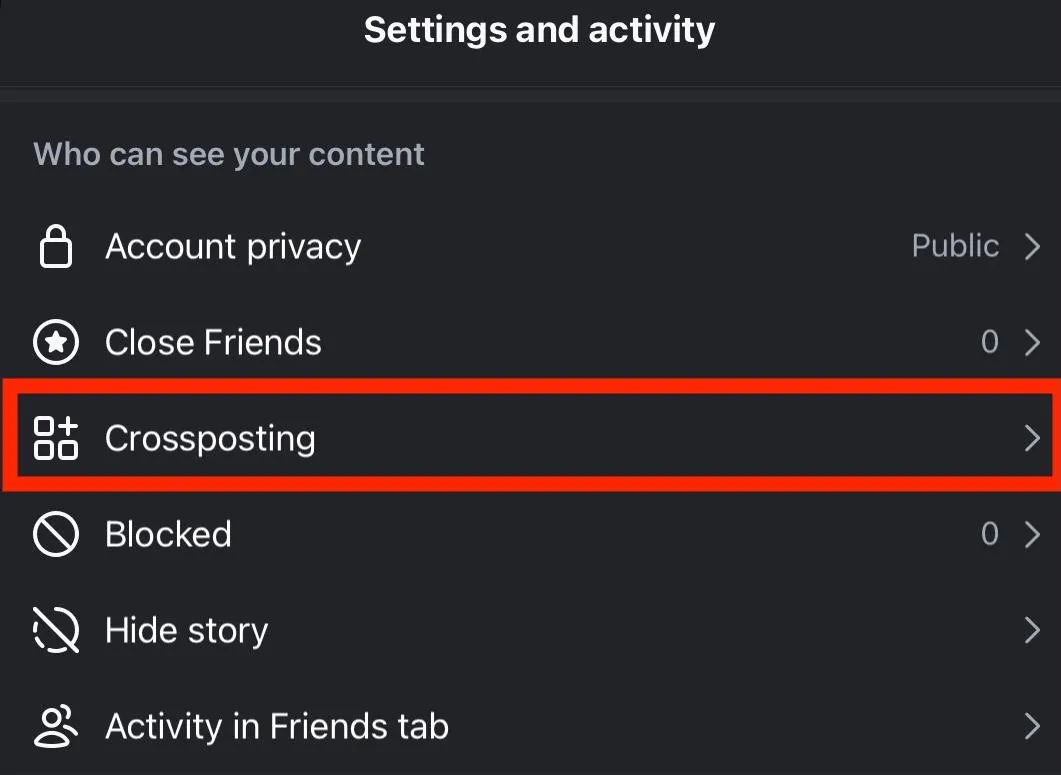This screenshot has width=1061, height=775.
Task: Open the Account privacy setting
Action: point(233,247)
